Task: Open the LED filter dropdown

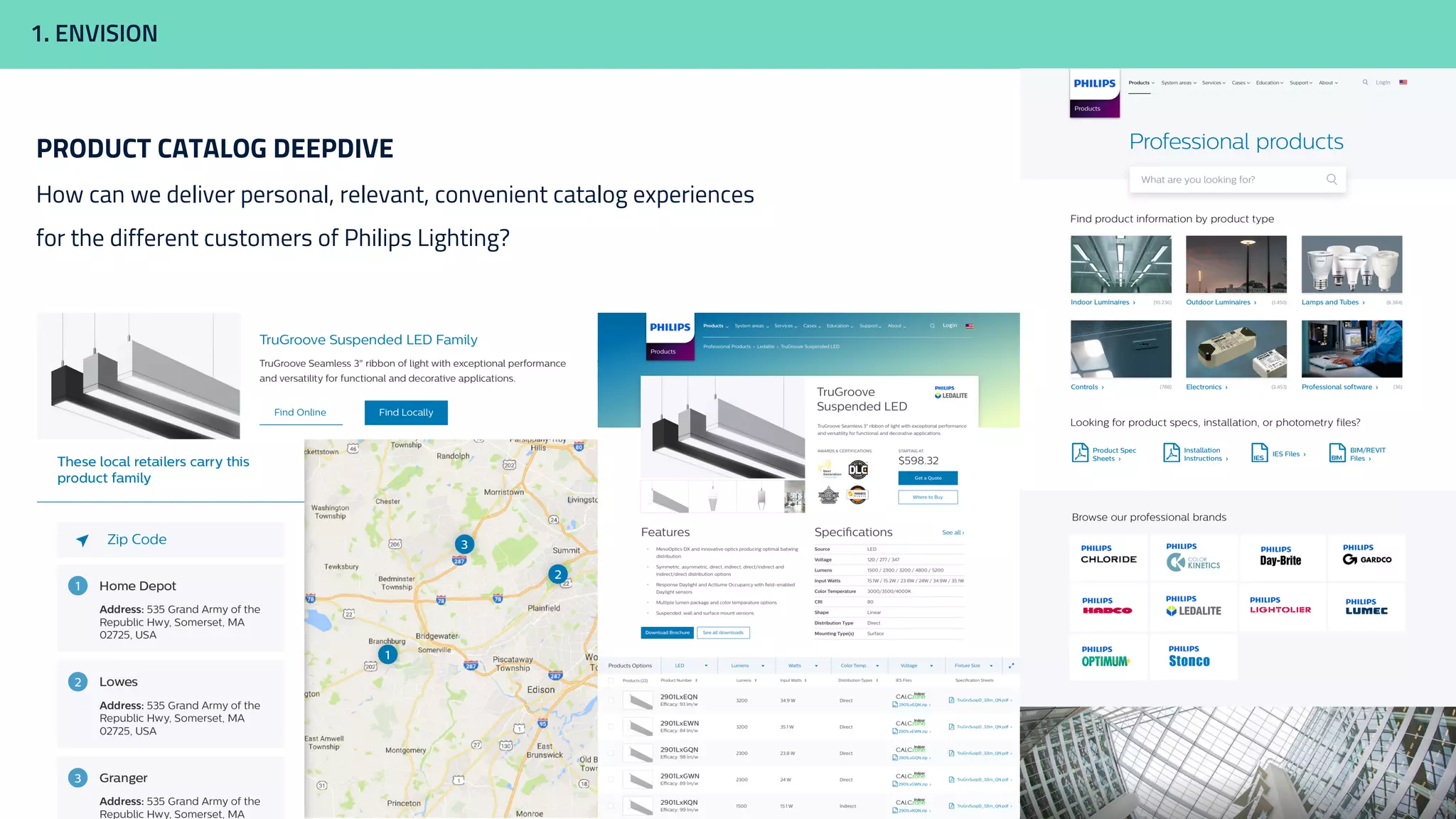Action: click(689, 666)
